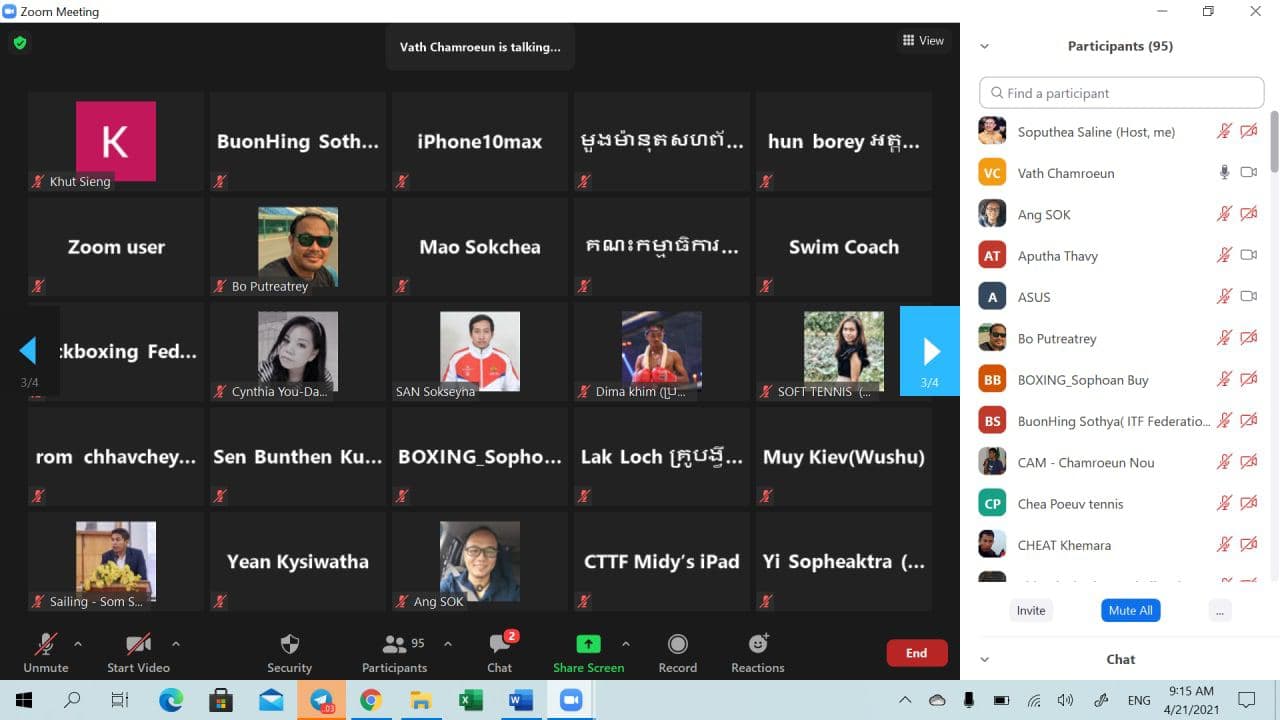Open the View layout menu
This screenshot has width=1280, height=720.
923,41
